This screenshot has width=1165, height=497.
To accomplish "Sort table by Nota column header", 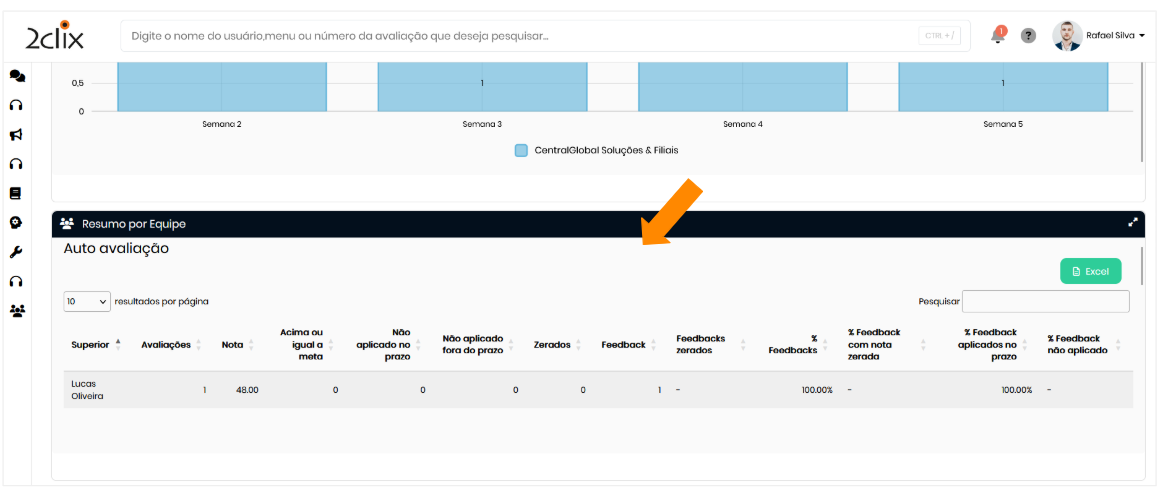I will click(x=233, y=345).
